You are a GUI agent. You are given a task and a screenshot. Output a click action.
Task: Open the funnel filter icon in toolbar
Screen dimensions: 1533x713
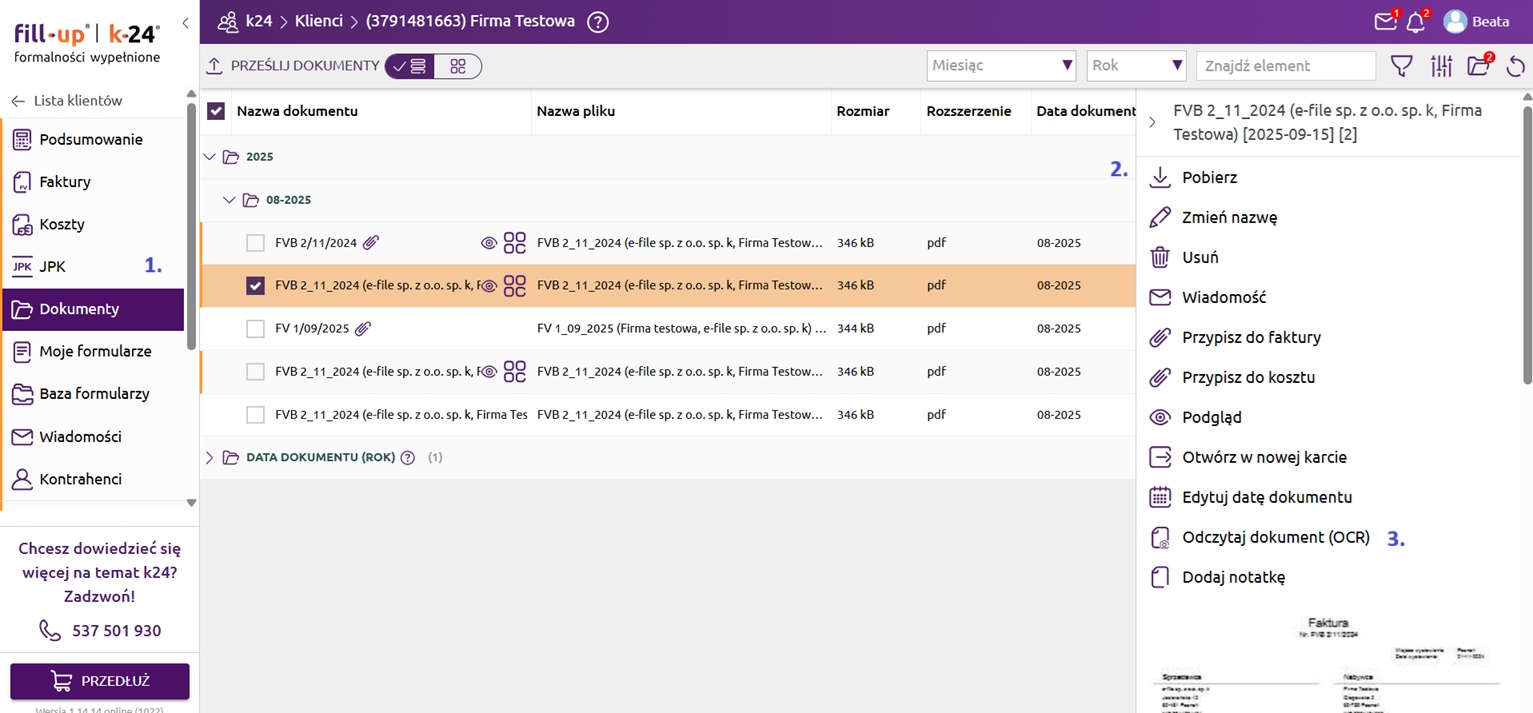pos(1403,66)
